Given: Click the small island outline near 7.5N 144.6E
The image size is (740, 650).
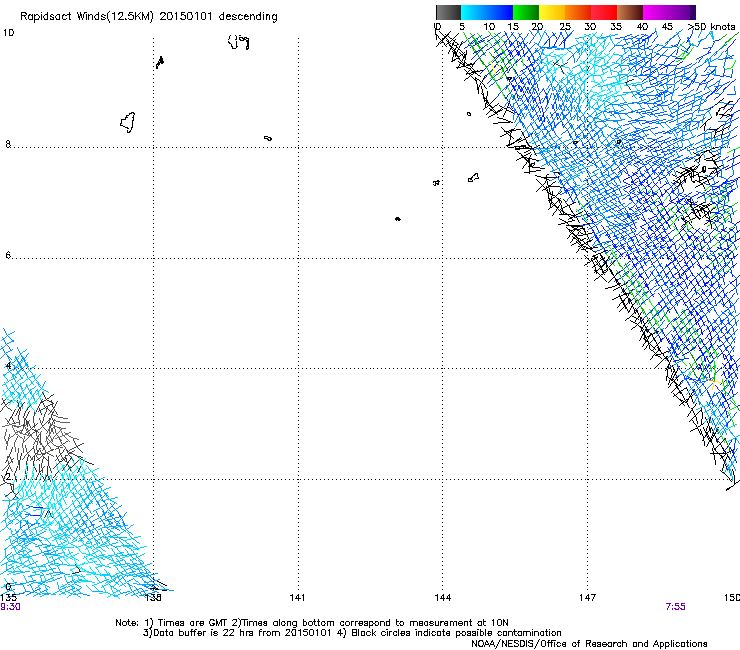Looking at the screenshot, I should coord(473,177).
